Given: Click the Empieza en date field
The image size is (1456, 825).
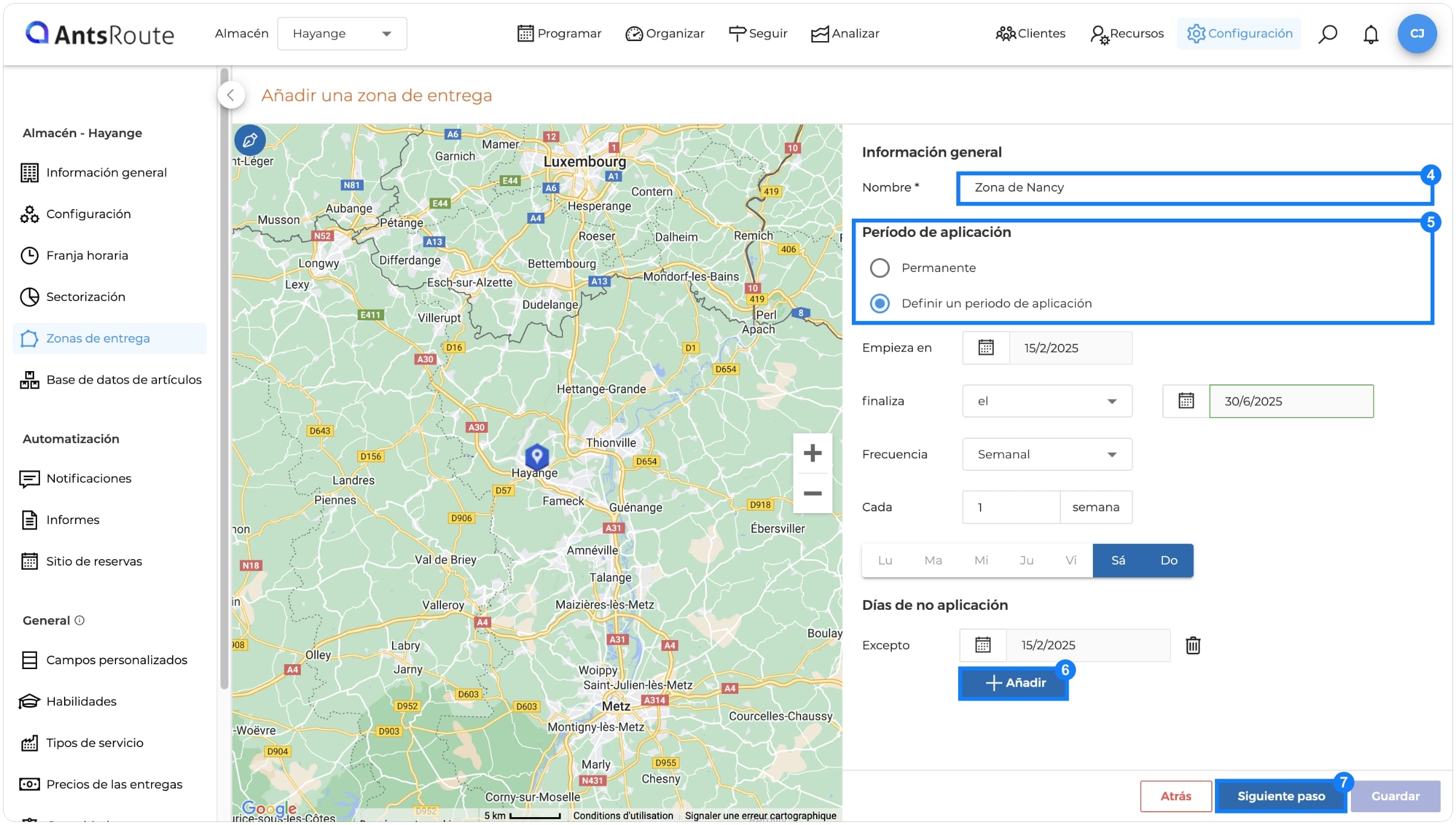Looking at the screenshot, I should tap(1071, 348).
